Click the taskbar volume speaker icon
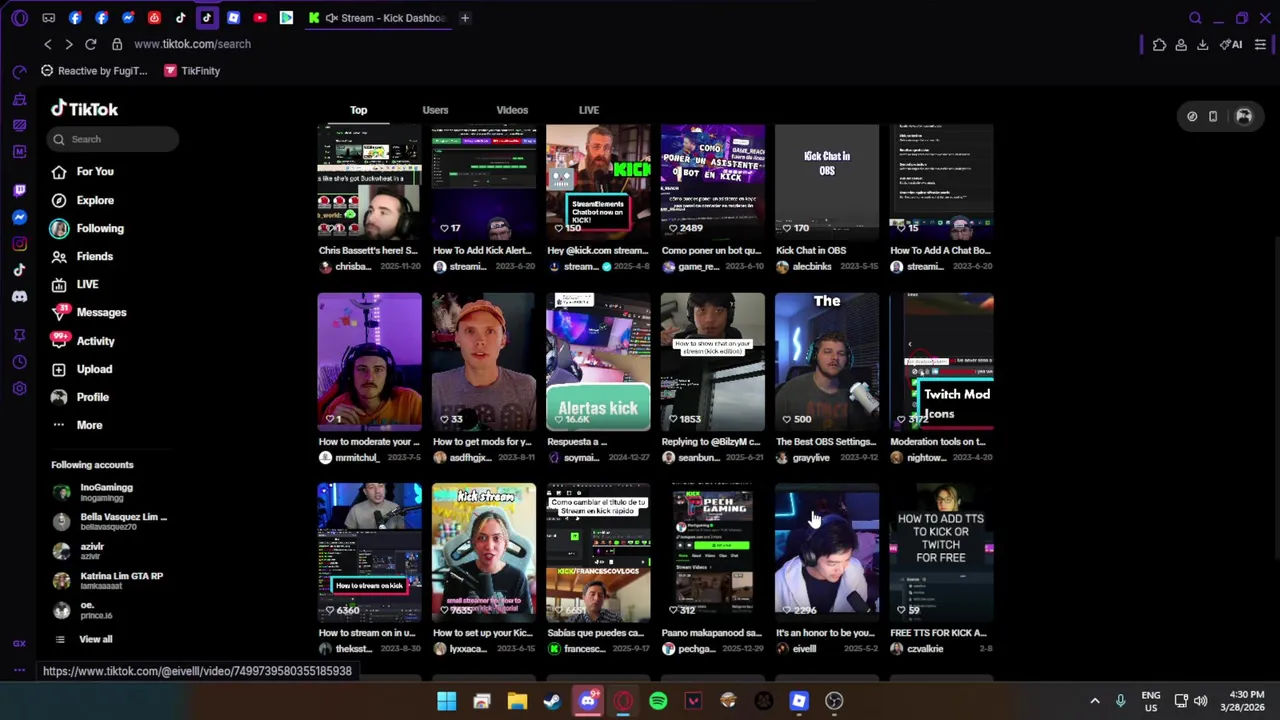 tap(1200, 701)
